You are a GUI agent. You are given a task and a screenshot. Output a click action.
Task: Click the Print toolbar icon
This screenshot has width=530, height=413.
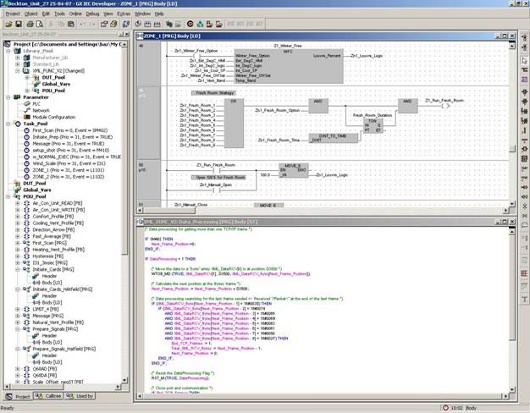coord(30,24)
